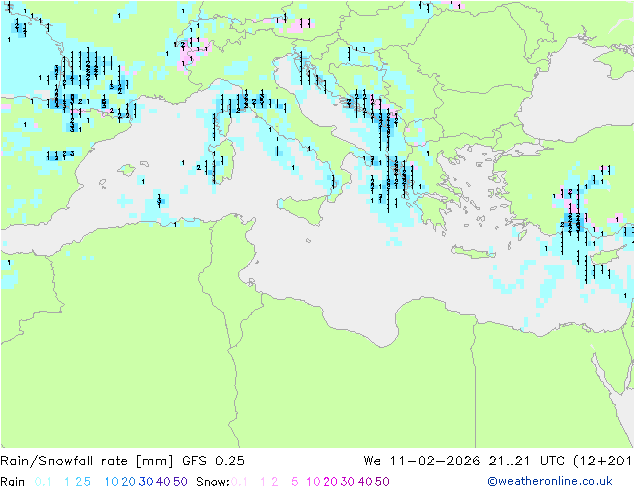Screen dimensions: 634x490
Task: Click the '21..21 UTC' time label
Action: click(526, 460)
